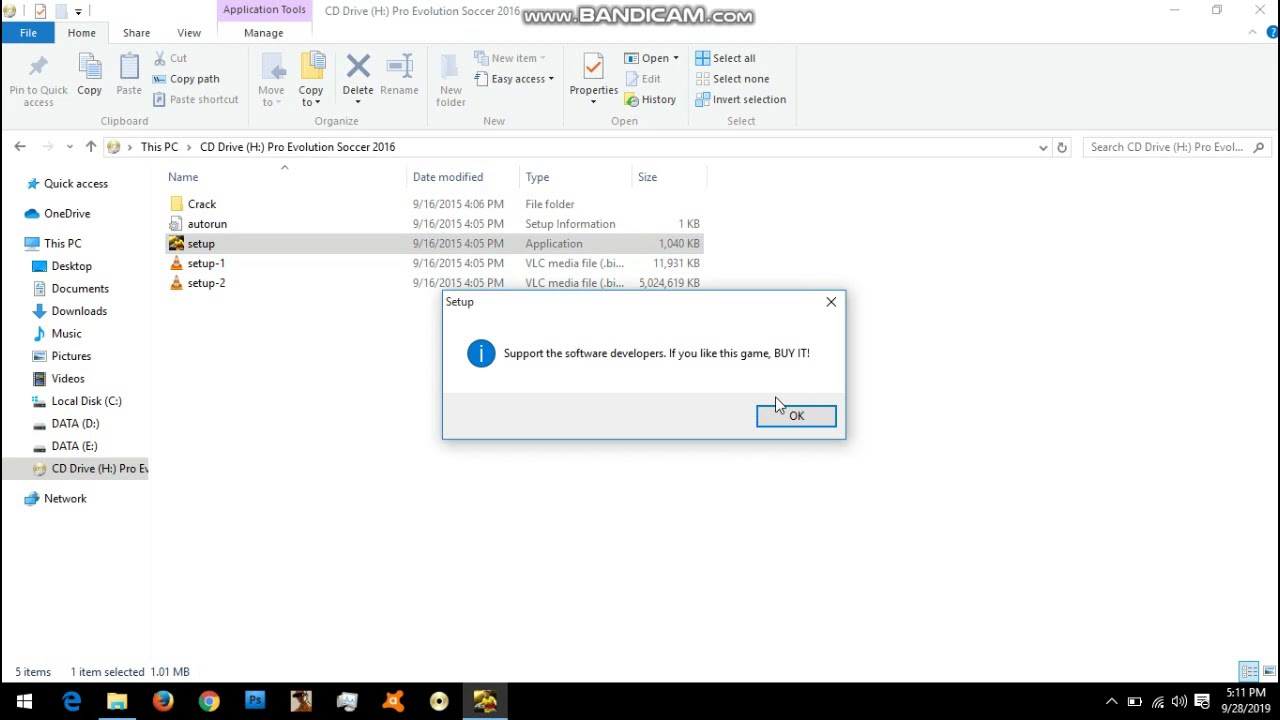
Task: Open Windows Start menu
Action: [x=24, y=702]
